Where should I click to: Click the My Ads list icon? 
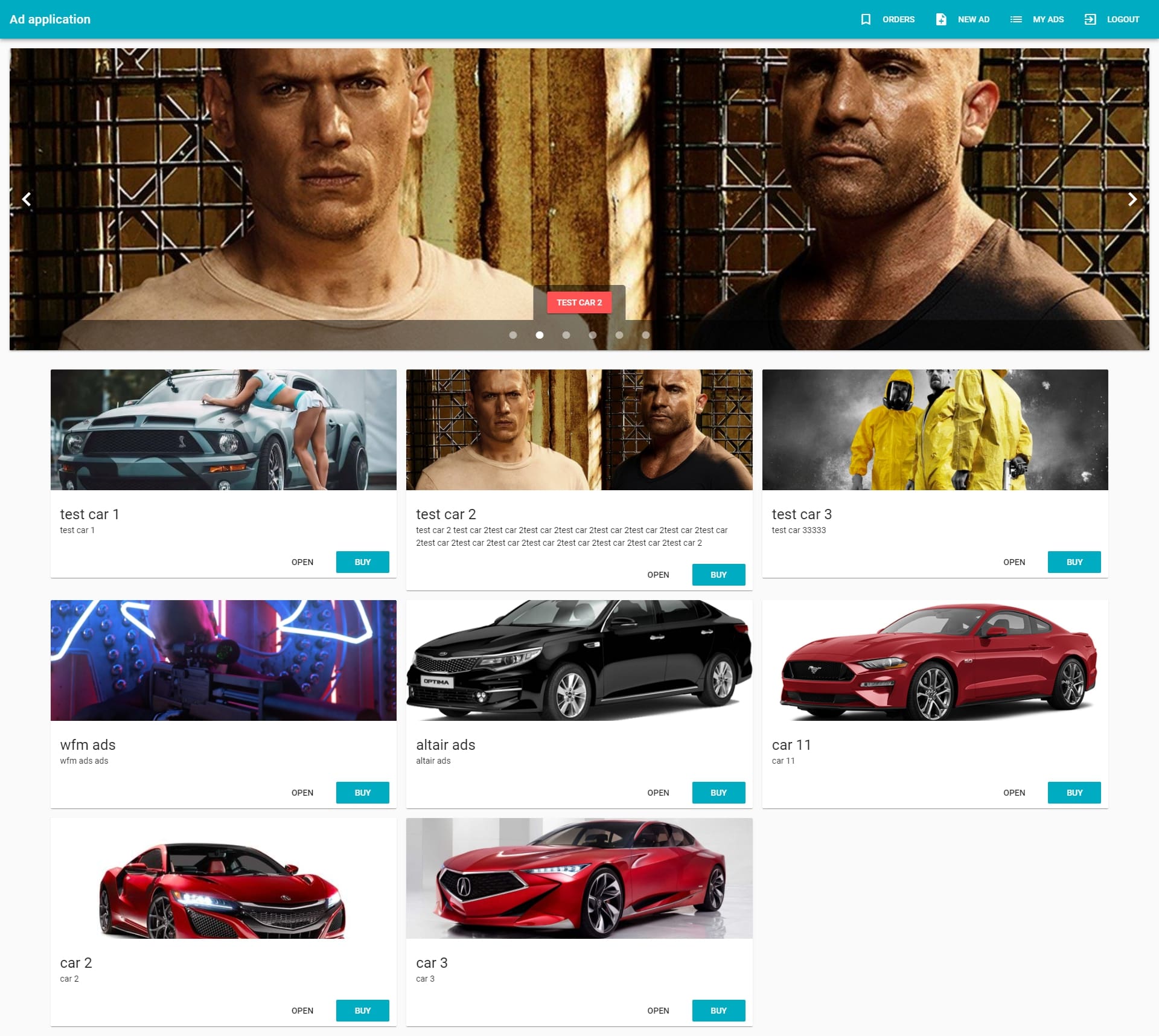[1016, 19]
